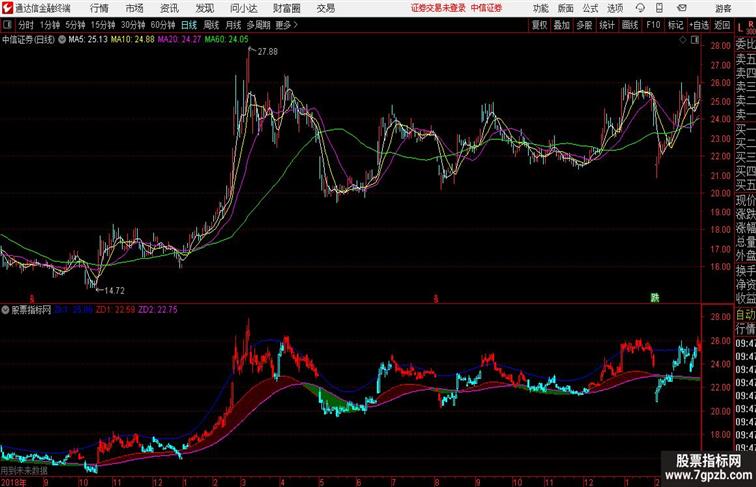Open the MA indicator settings round icon
The width and height of the screenshot is (756, 487).
[x=62, y=40]
